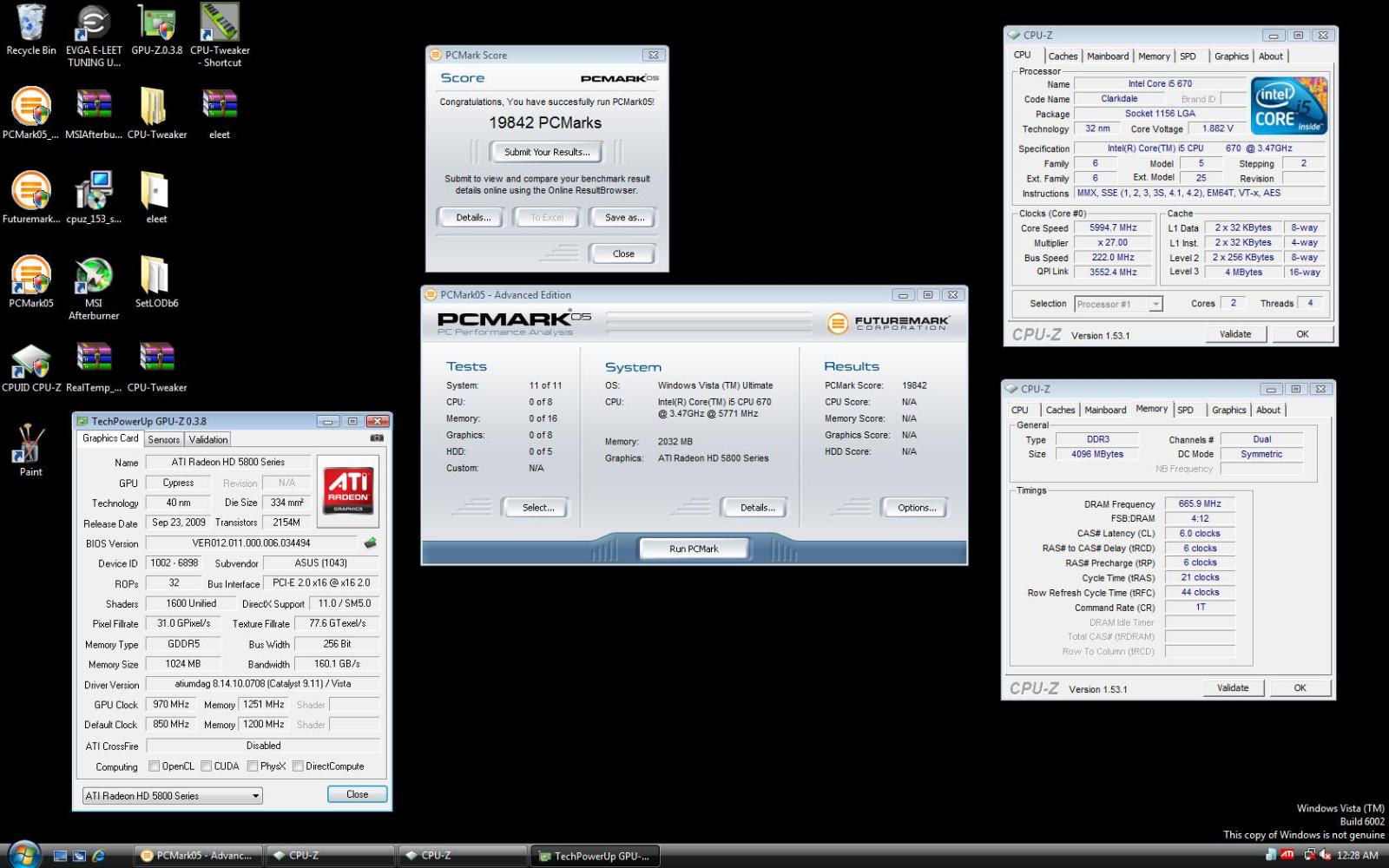Click the Windows Start orb
Image resolution: width=1389 pixels, height=868 pixels.
point(23,855)
